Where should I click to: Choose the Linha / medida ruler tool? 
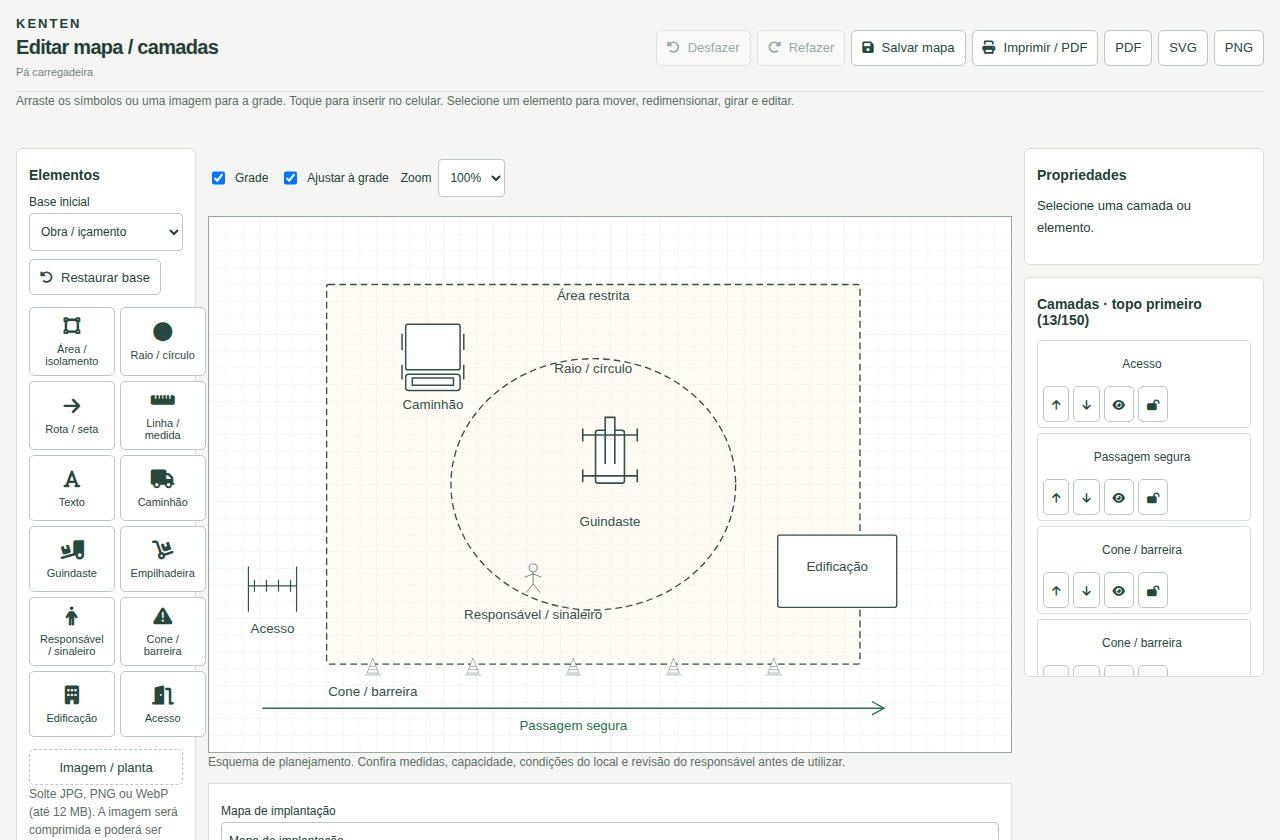(x=163, y=415)
